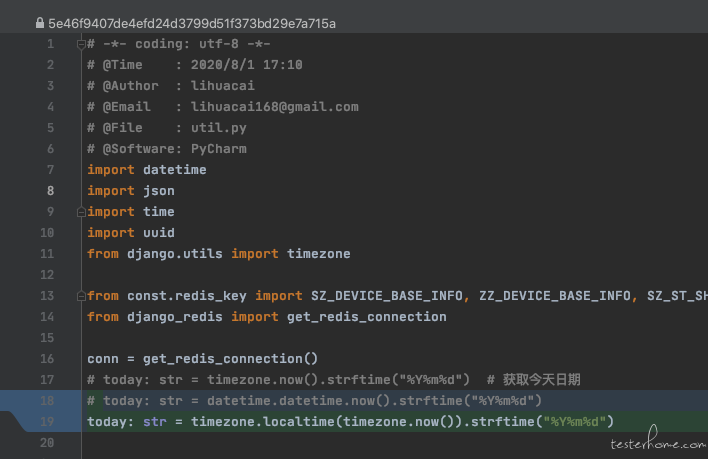Click the '# -*- coding: utf-8 -*-' comment

tap(179, 44)
